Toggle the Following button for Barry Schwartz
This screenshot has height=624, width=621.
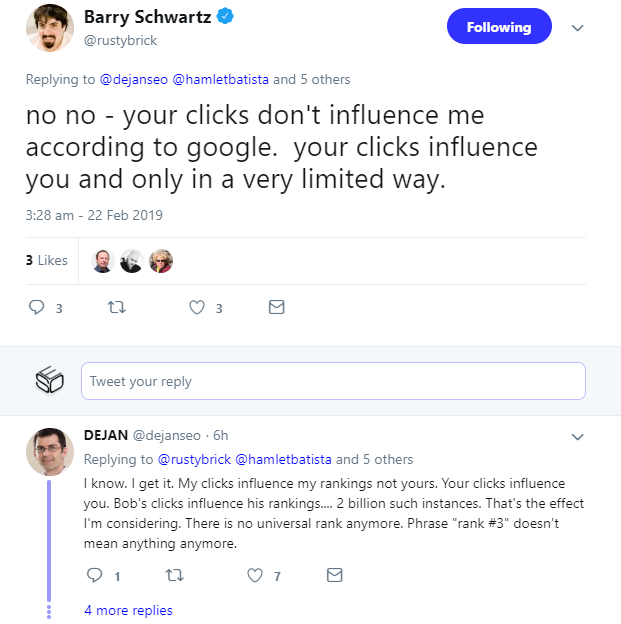tap(498, 26)
